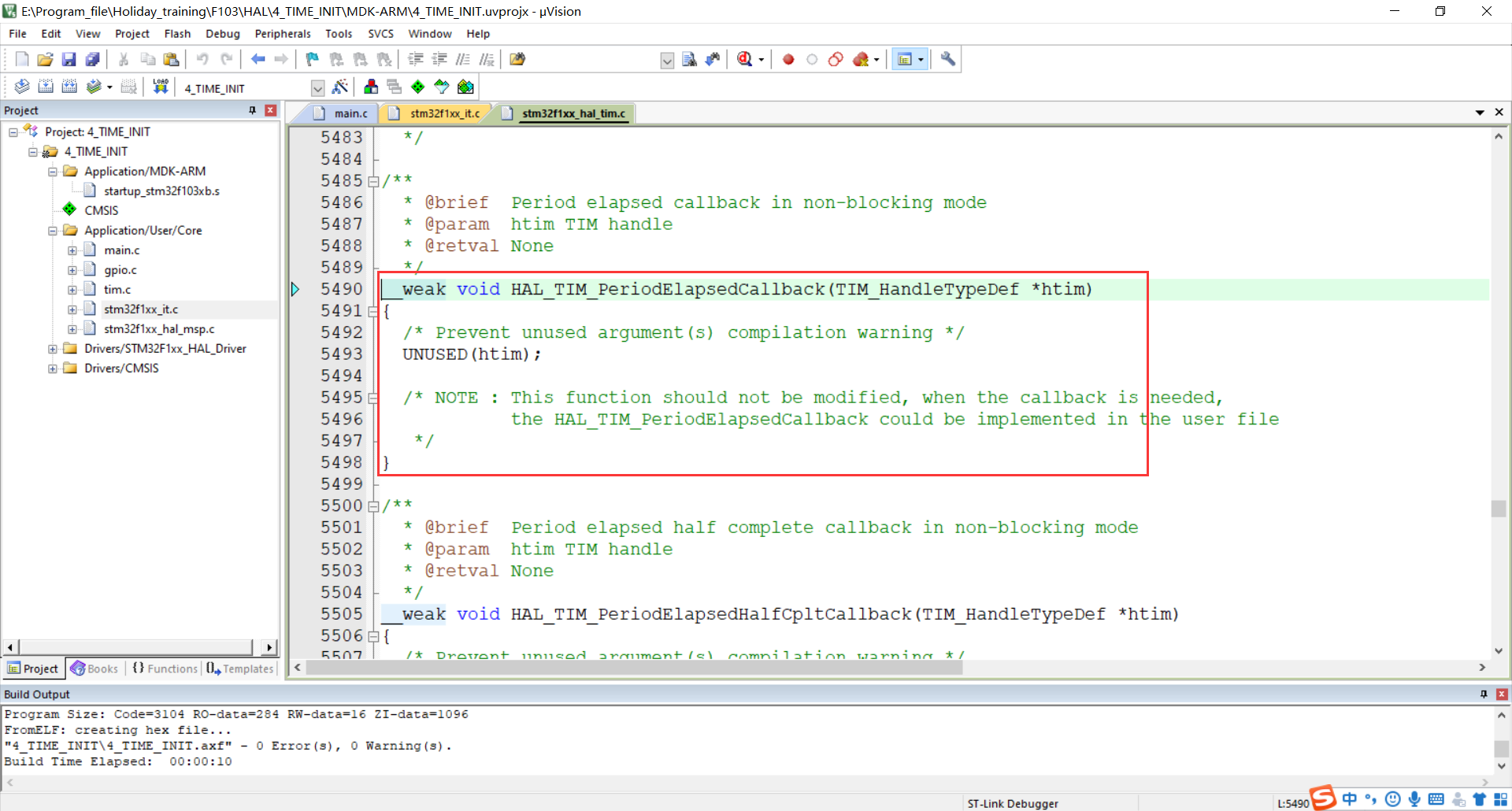Expand the Drivers/CMSIS folder
The image size is (1512, 811).
pyautogui.click(x=53, y=368)
